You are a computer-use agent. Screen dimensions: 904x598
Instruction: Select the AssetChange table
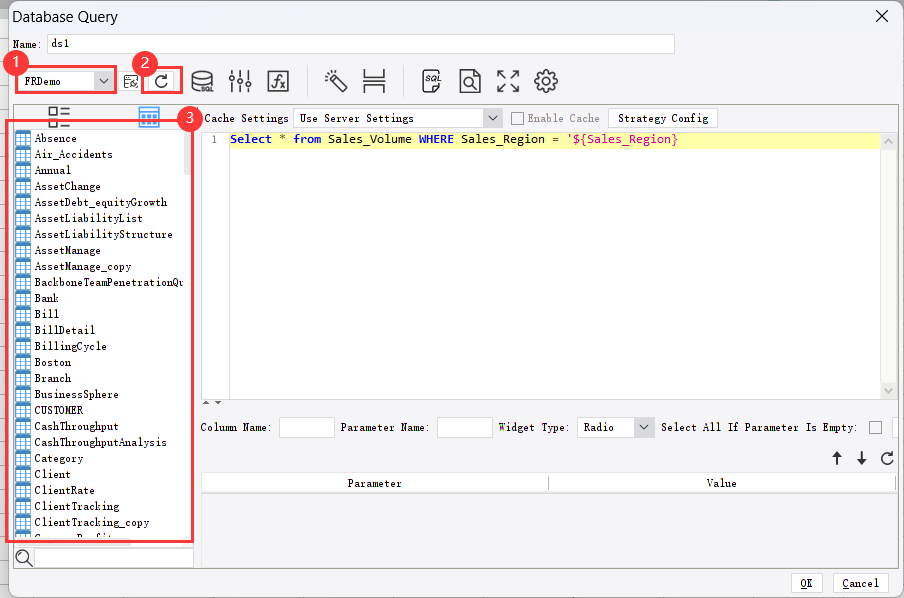point(67,187)
